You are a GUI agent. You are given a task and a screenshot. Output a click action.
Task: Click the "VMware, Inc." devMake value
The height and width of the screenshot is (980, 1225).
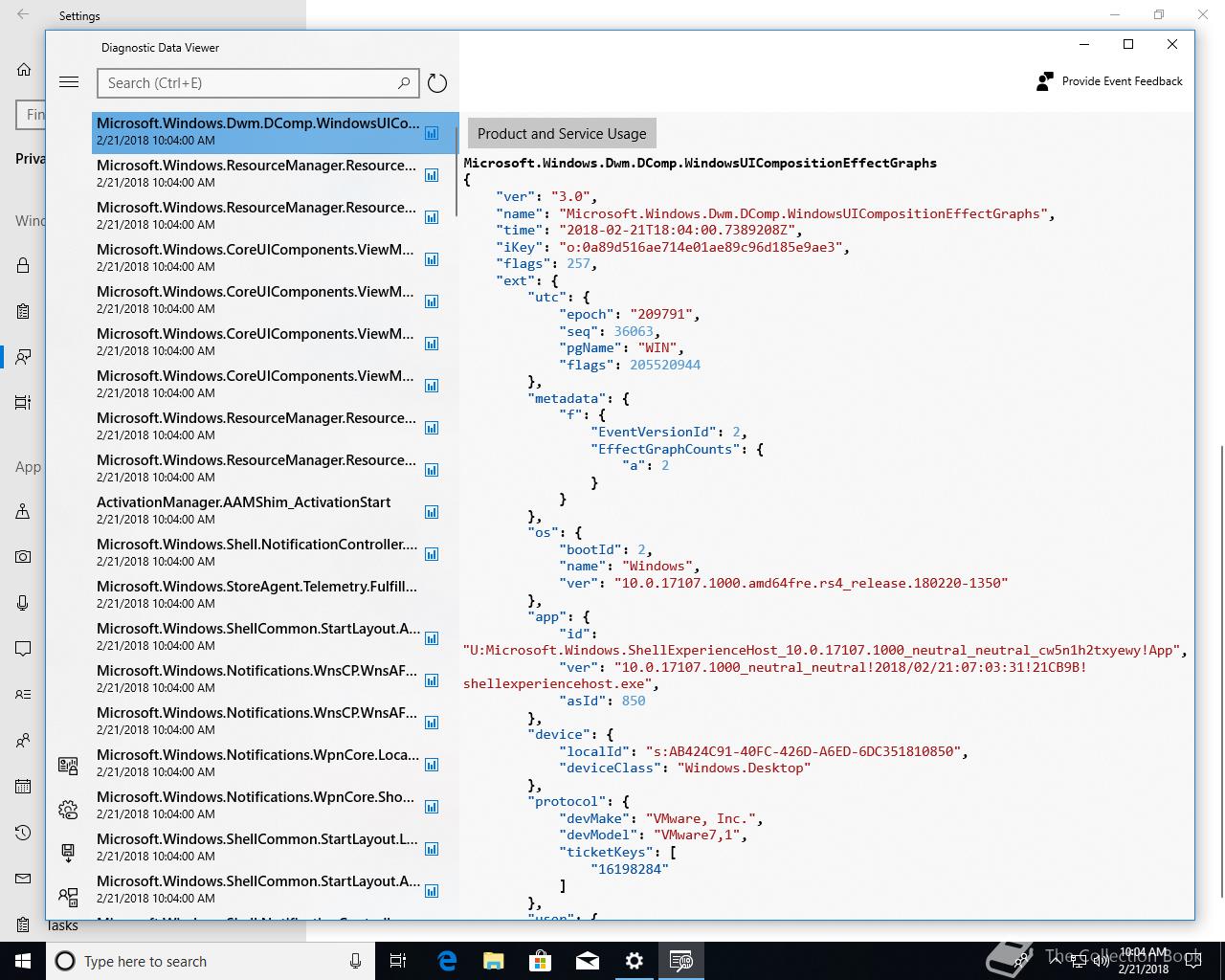click(x=702, y=819)
